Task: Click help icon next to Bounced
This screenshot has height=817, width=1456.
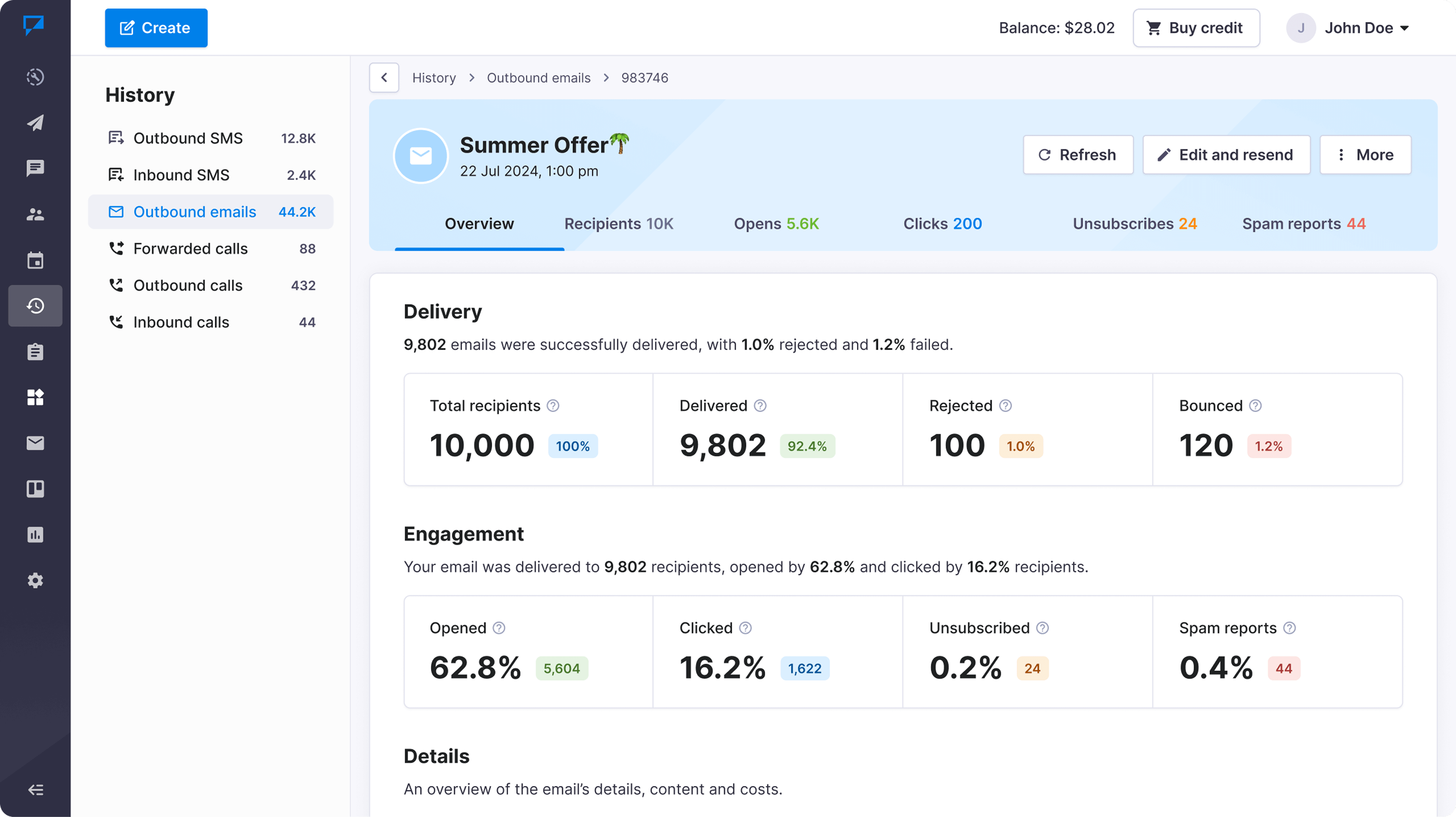Action: point(1255,406)
